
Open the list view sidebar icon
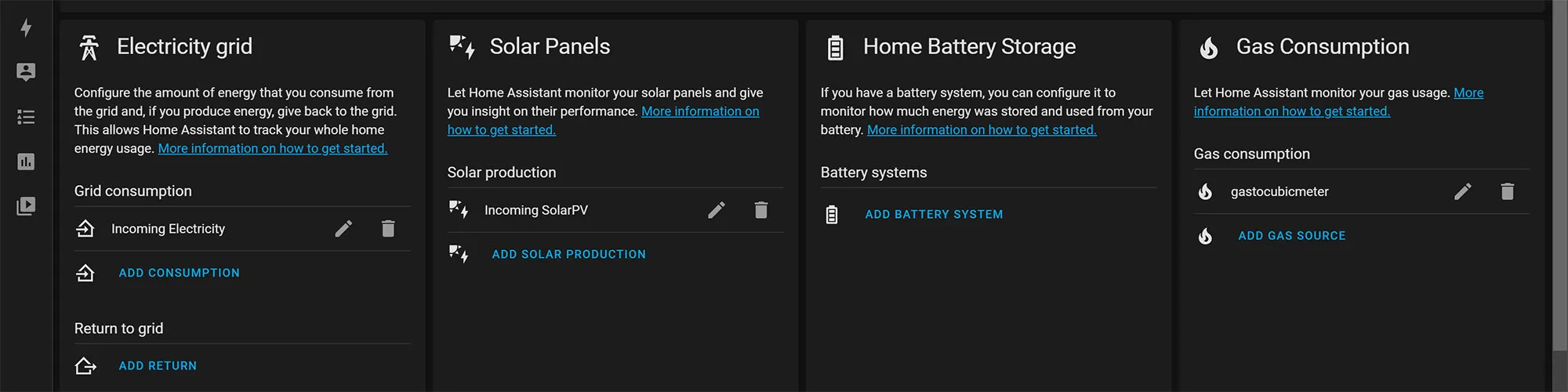tap(26, 117)
